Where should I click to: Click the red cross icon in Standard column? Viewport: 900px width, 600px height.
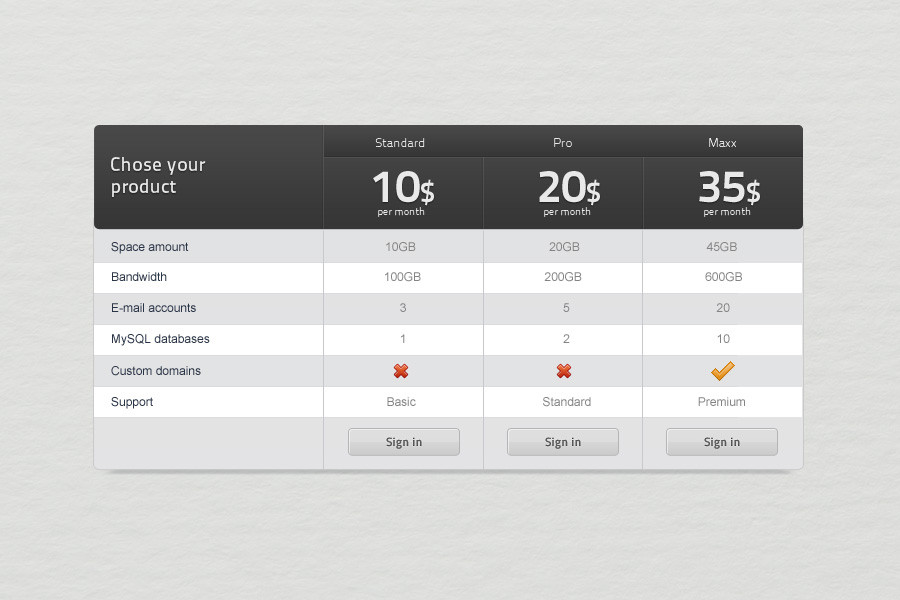[401, 371]
